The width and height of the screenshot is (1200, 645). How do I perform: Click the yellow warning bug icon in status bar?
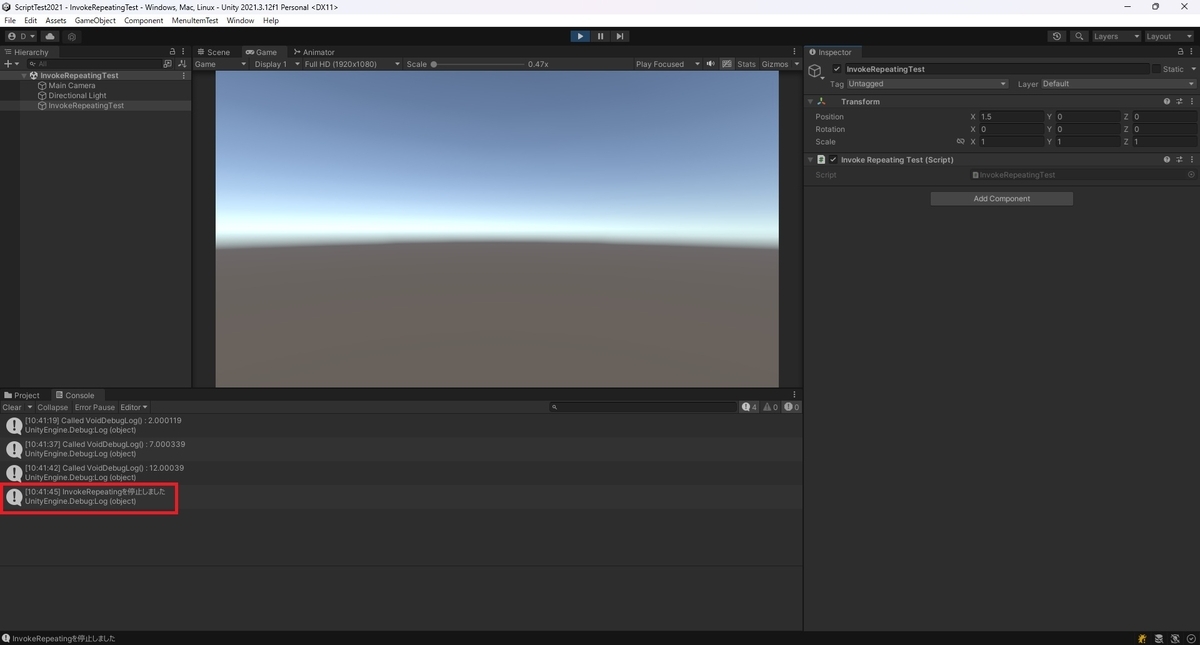1141,638
